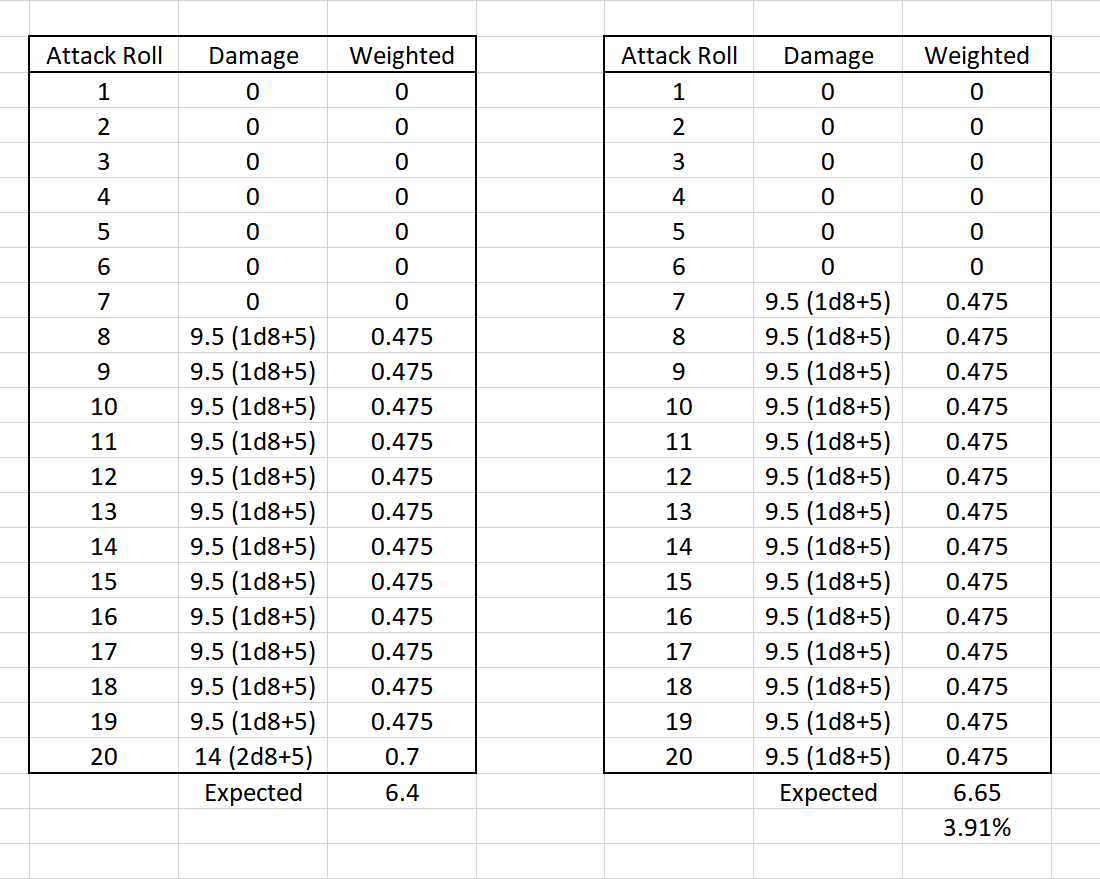The width and height of the screenshot is (1100, 879).
Task: Click the Expected label under right table
Action: 828,792
